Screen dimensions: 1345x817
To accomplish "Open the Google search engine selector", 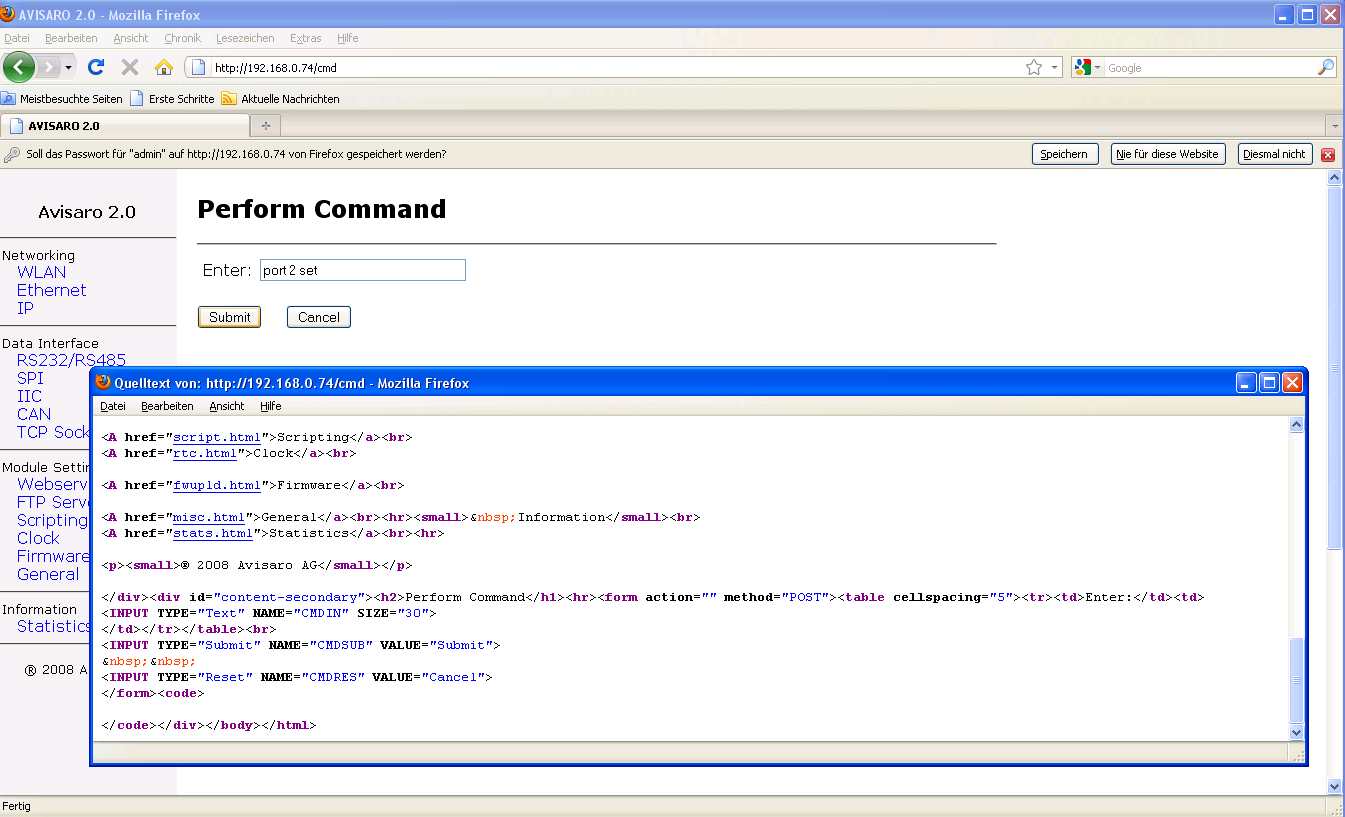I will coord(1087,67).
